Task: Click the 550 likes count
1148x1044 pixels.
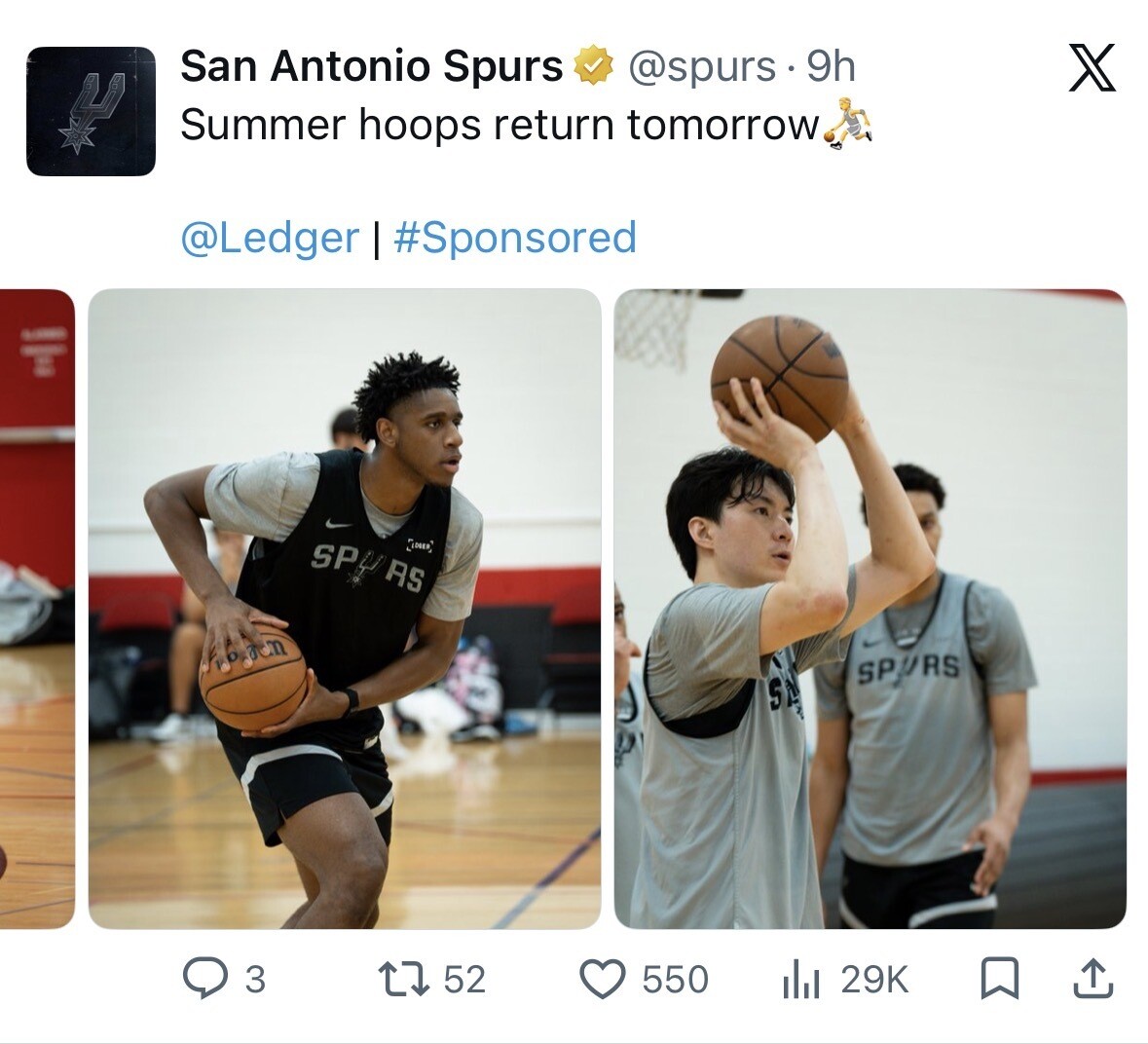Action: (x=675, y=980)
